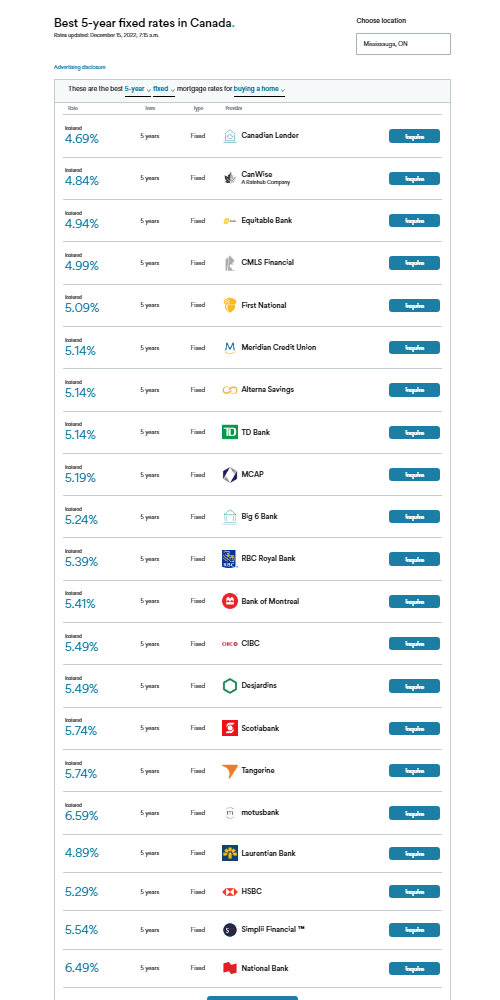Image resolution: width=500 pixels, height=1000 pixels.
Task: Click the Meridian Credit Union logo
Action: point(230,348)
